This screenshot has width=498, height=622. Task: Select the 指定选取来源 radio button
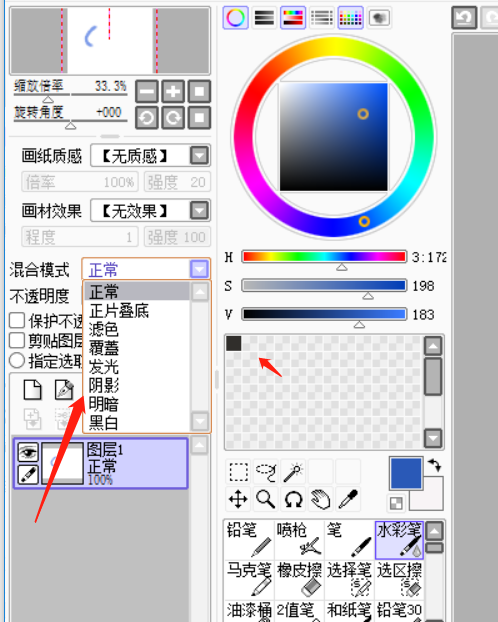click(x=17, y=360)
